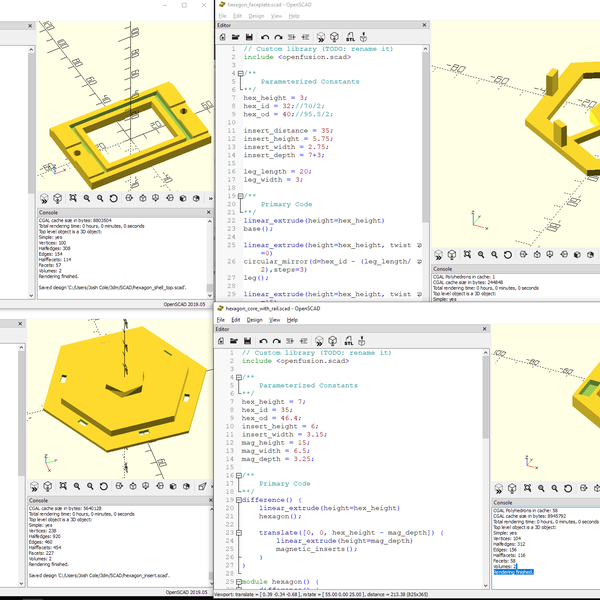
Task: Click Render icon below top-left frame viewport
Action: [x=57, y=199]
